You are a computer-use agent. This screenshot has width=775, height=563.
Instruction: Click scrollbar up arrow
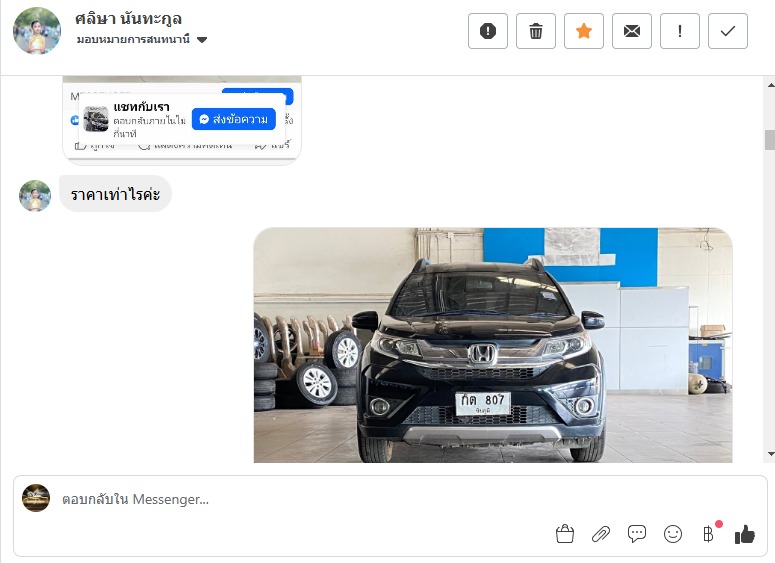(771, 85)
